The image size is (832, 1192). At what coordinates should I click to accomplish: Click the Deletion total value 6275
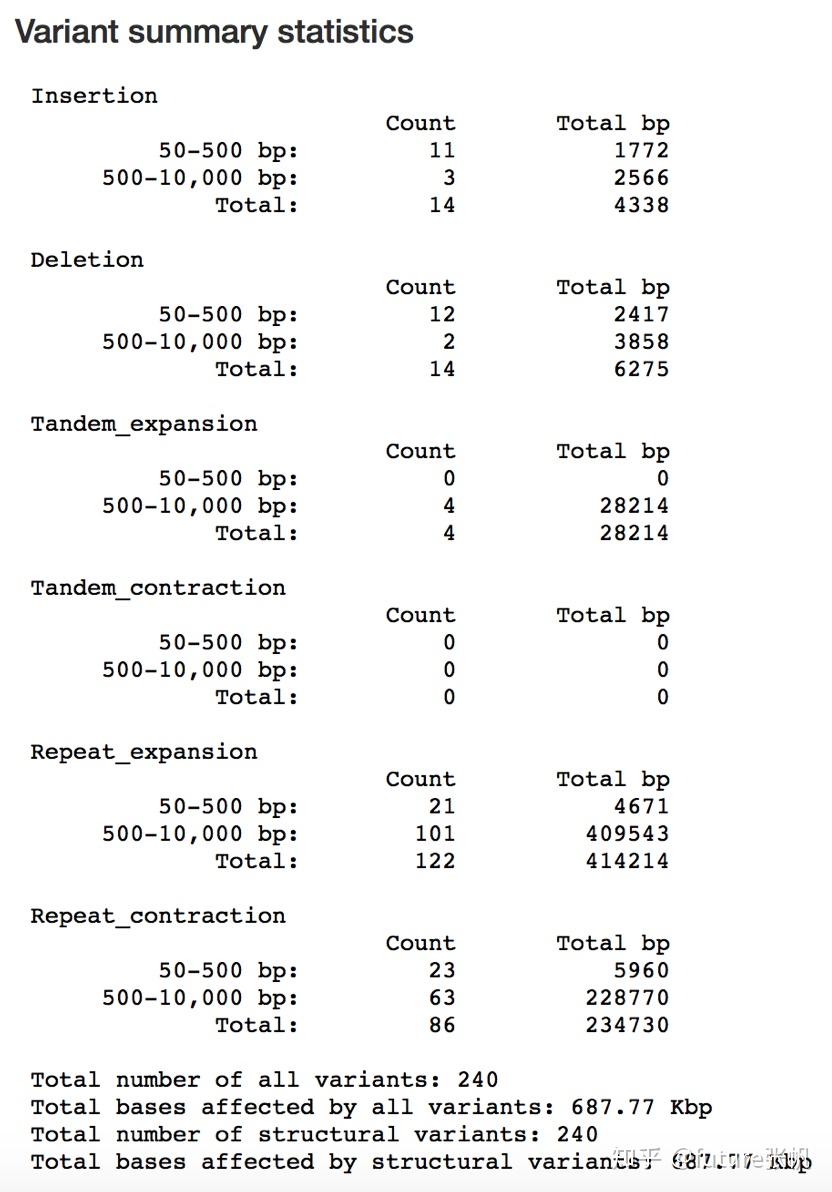(642, 369)
